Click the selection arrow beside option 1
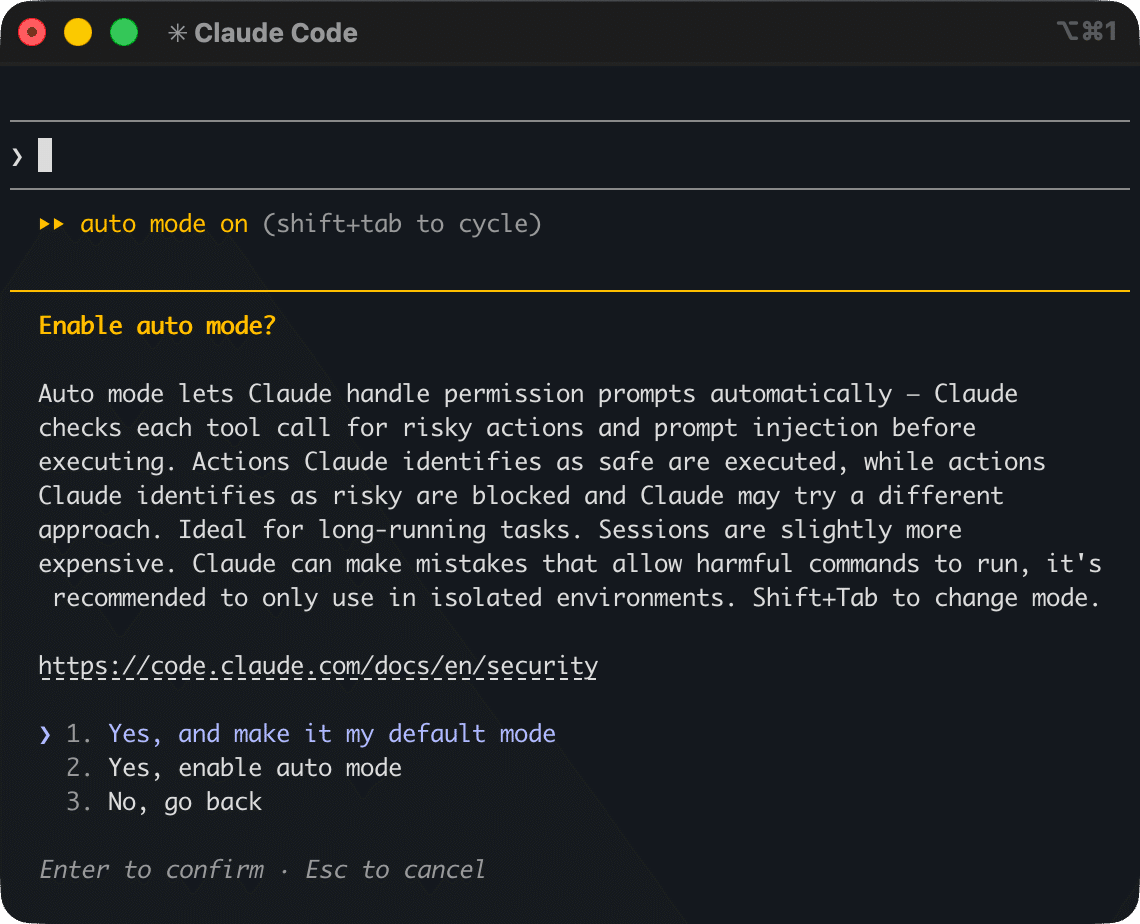Screen dimensions: 1140x924 (45, 734)
